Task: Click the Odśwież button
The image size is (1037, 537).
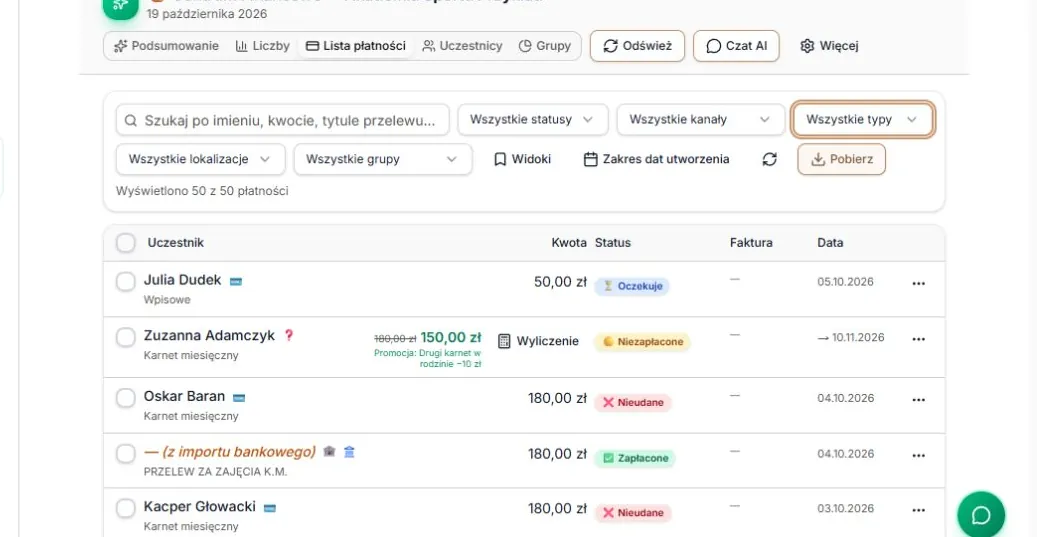Action: [638, 46]
